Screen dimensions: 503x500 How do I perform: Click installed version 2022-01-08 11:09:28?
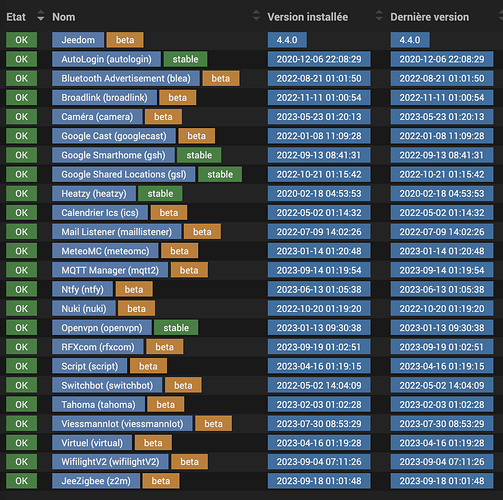point(319,136)
